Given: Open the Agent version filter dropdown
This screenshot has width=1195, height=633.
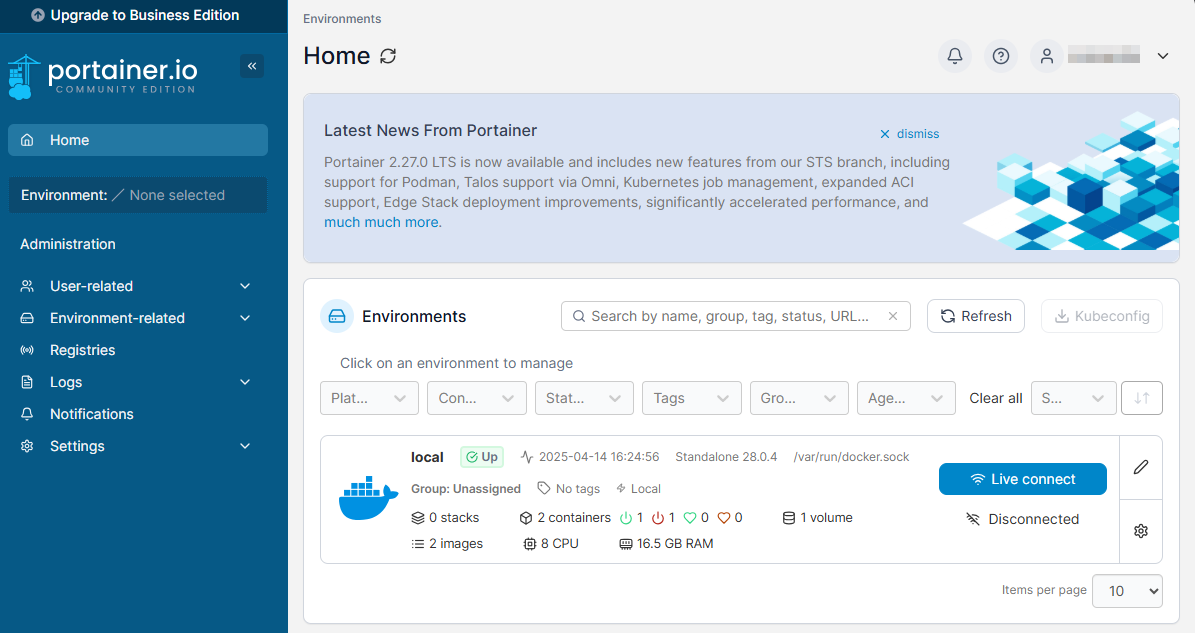Looking at the screenshot, I should 906,398.
